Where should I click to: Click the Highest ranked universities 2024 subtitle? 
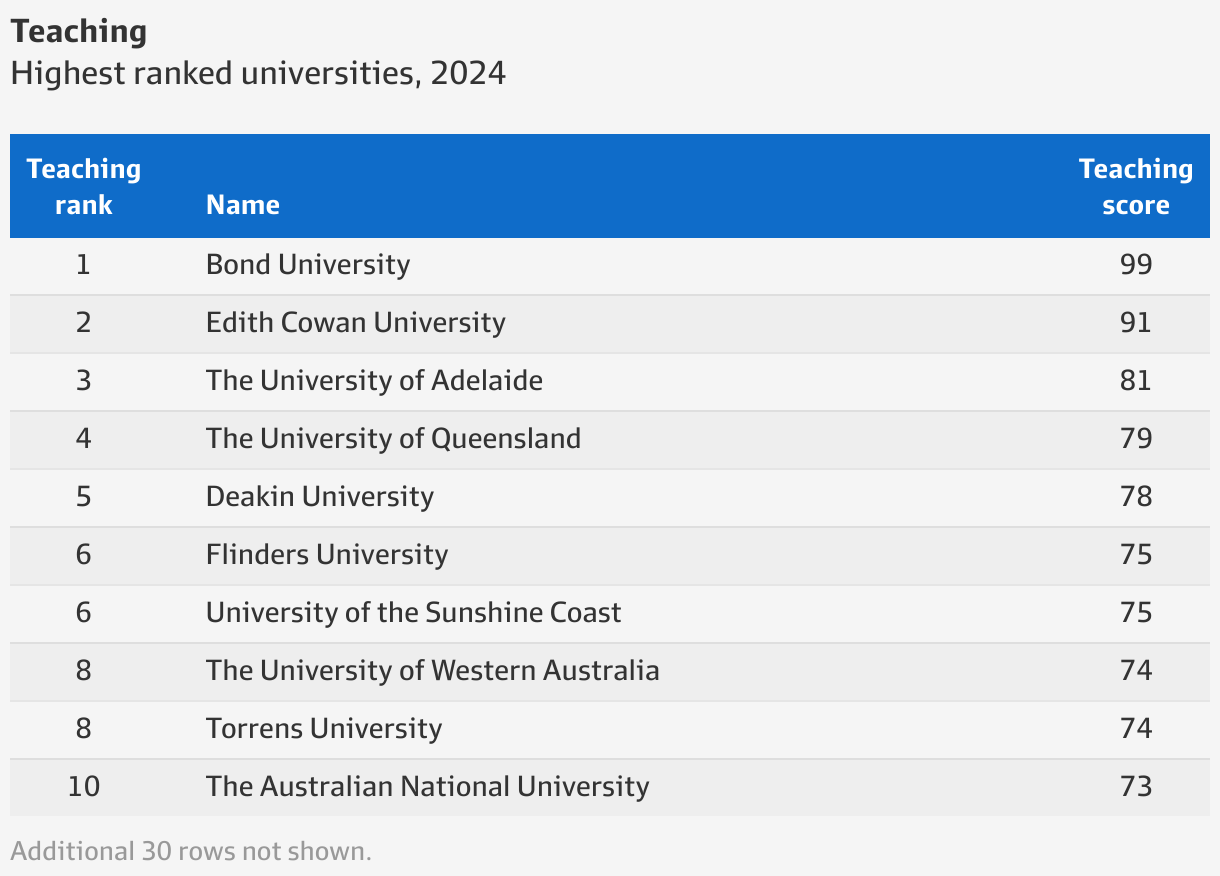click(258, 73)
